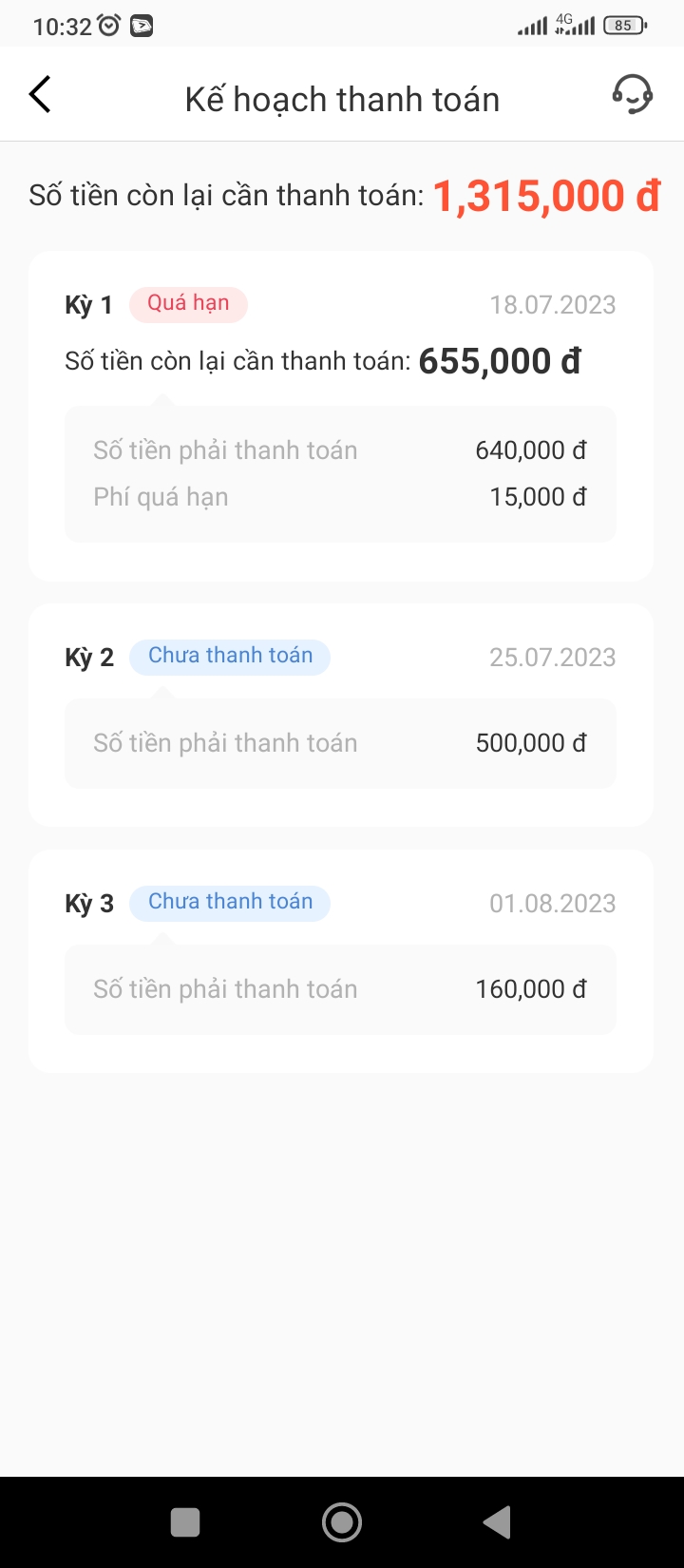Tap the back arrow icon
This screenshot has height=1568, width=684.
(x=40, y=95)
